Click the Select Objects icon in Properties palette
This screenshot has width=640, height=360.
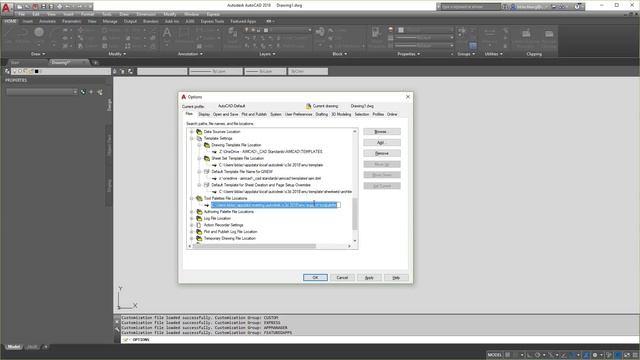click(91, 92)
